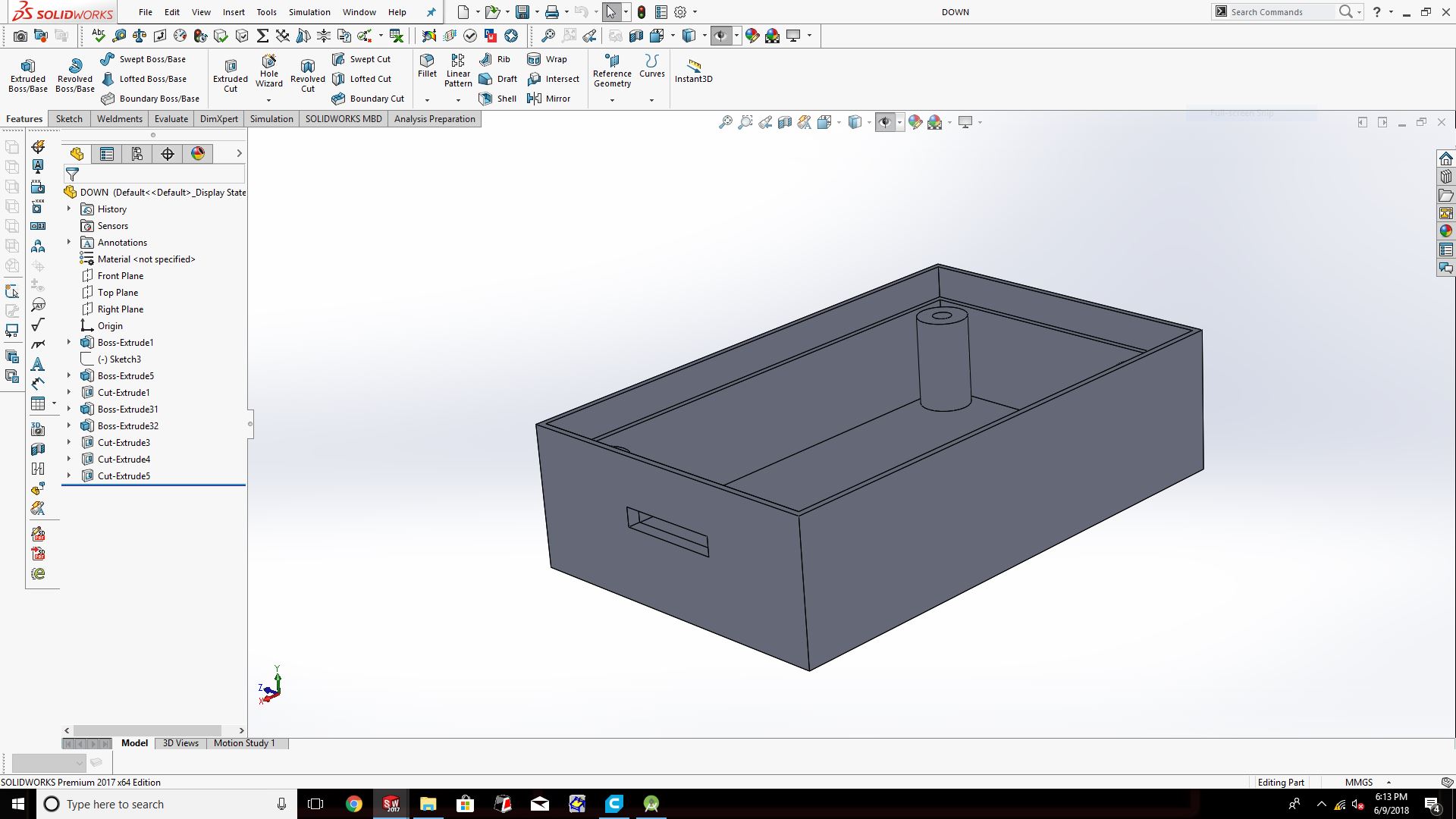Click the Mirror feature tool
This screenshot has height=819, width=1456.
click(x=548, y=99)
